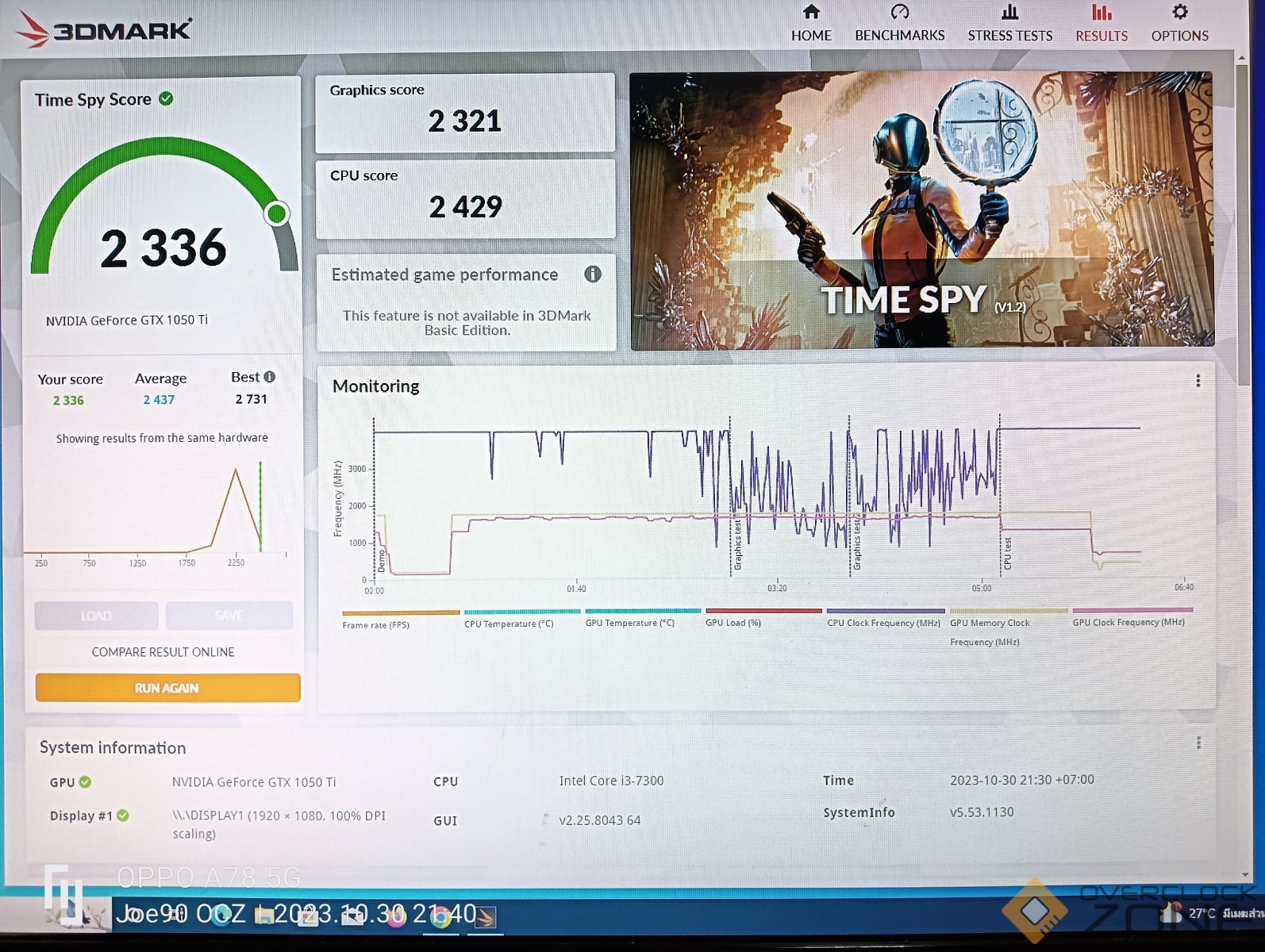Click the 3DMark logo

point(104,29)
